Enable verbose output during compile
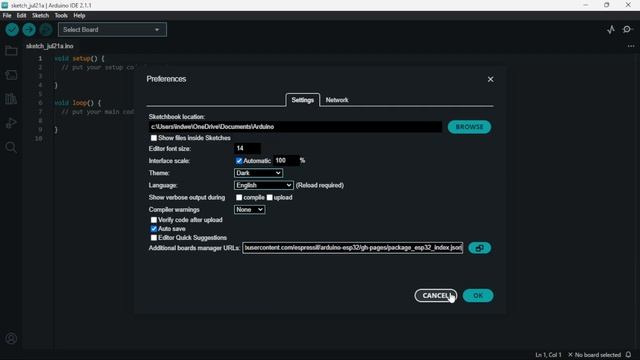Image resolution: width=640 pixels, height=360 pixels. (239, 198)
